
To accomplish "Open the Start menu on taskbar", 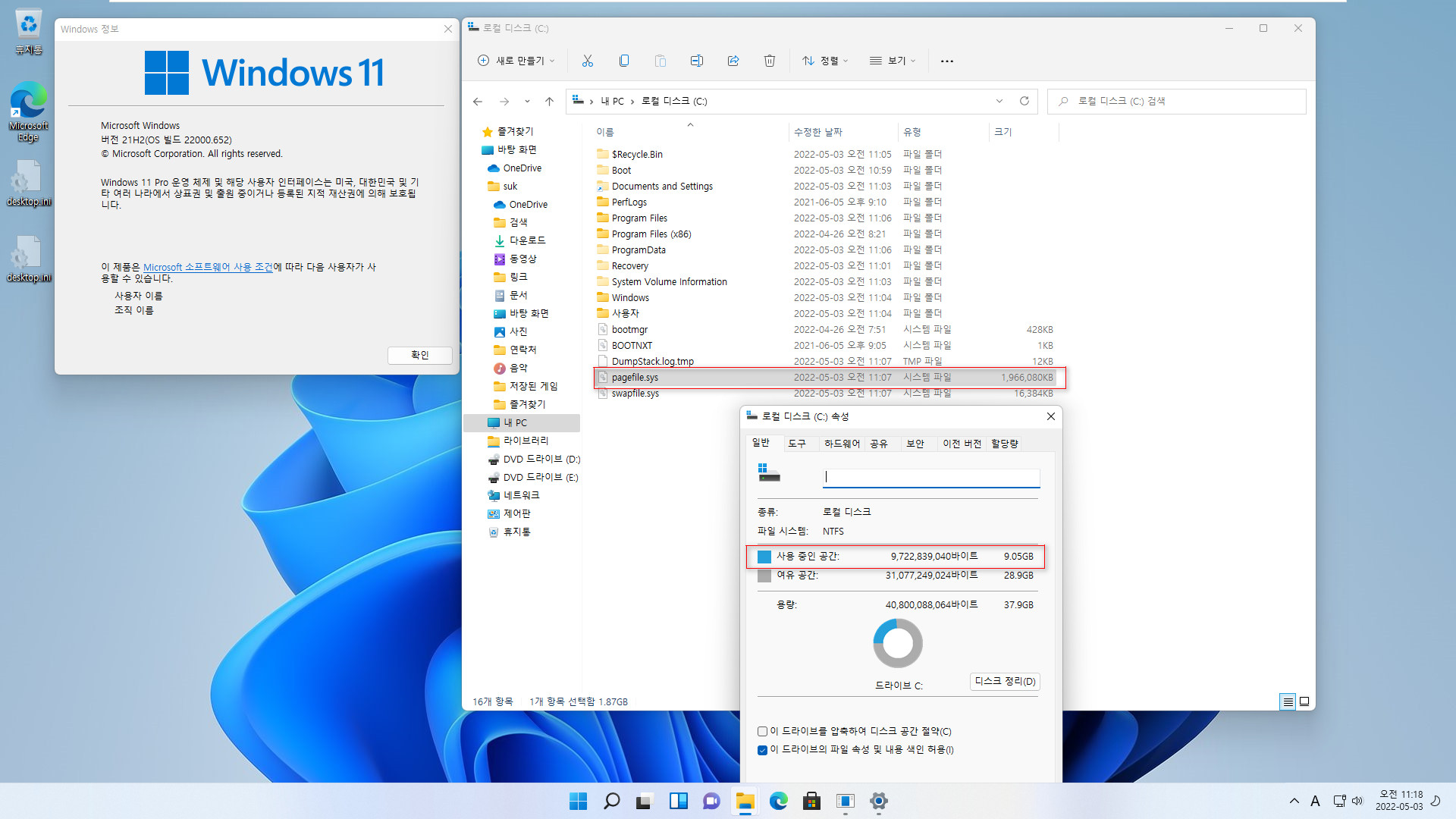I will coord(578,801).
